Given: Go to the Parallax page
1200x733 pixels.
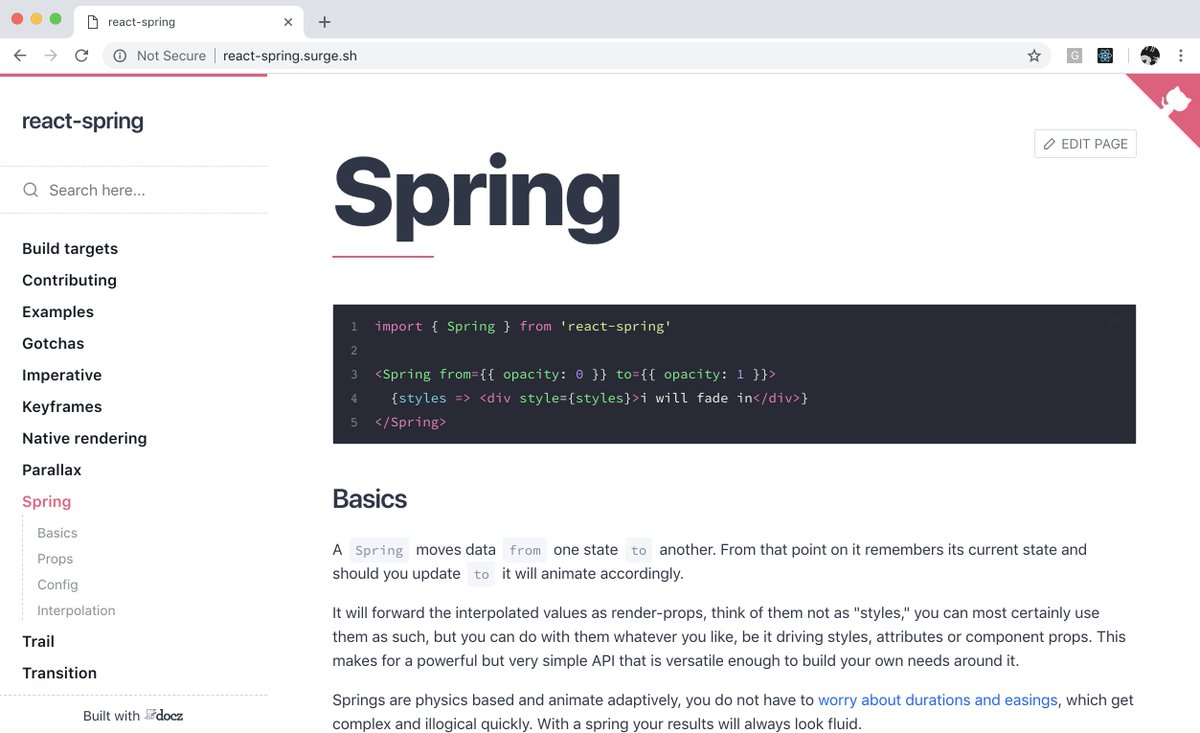Looking at the screenshot, I should tap(52, 470).
